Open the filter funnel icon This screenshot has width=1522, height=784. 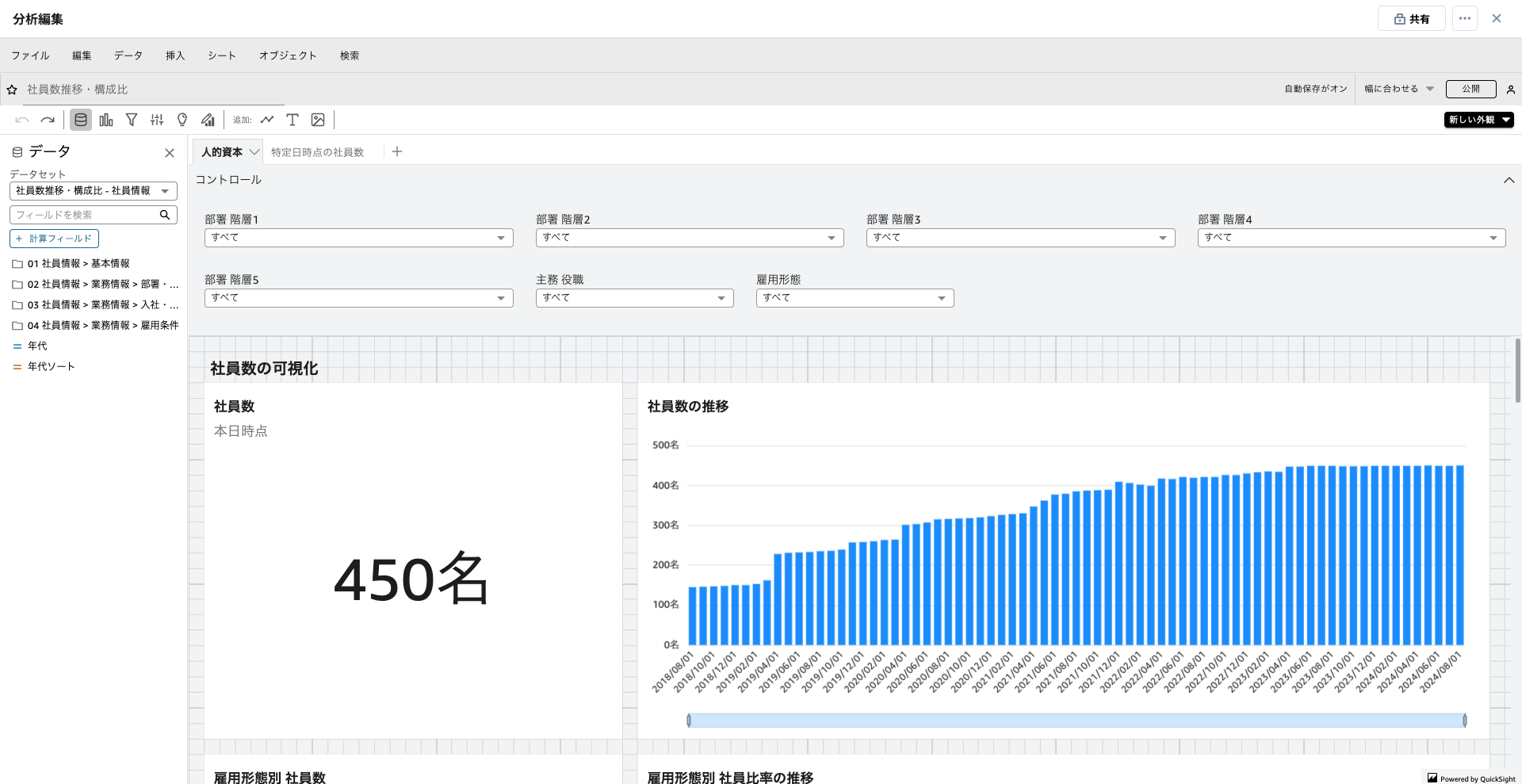click(132, 120)
